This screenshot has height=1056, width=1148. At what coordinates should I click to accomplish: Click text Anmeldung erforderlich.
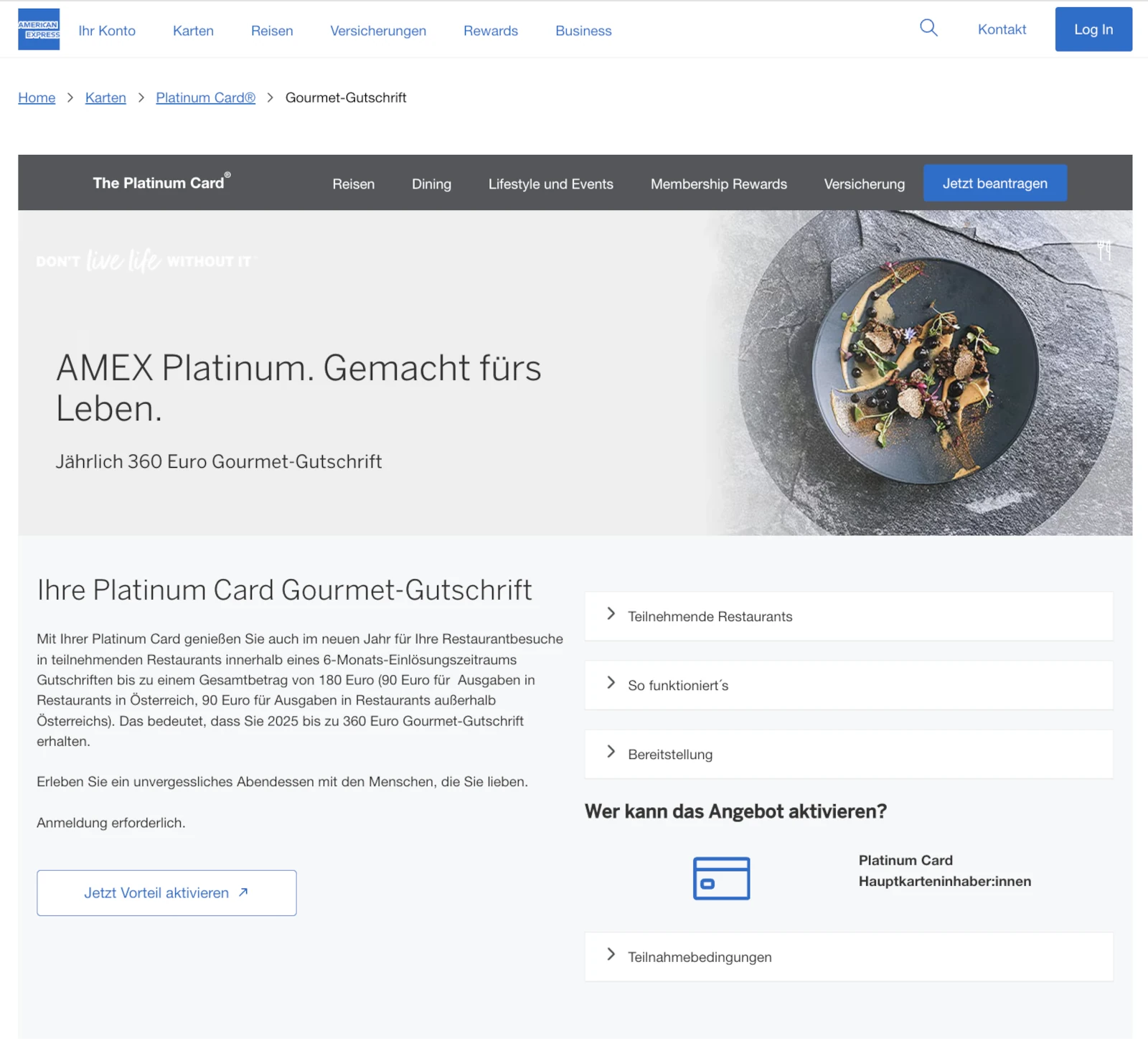[x=111, y=823]
